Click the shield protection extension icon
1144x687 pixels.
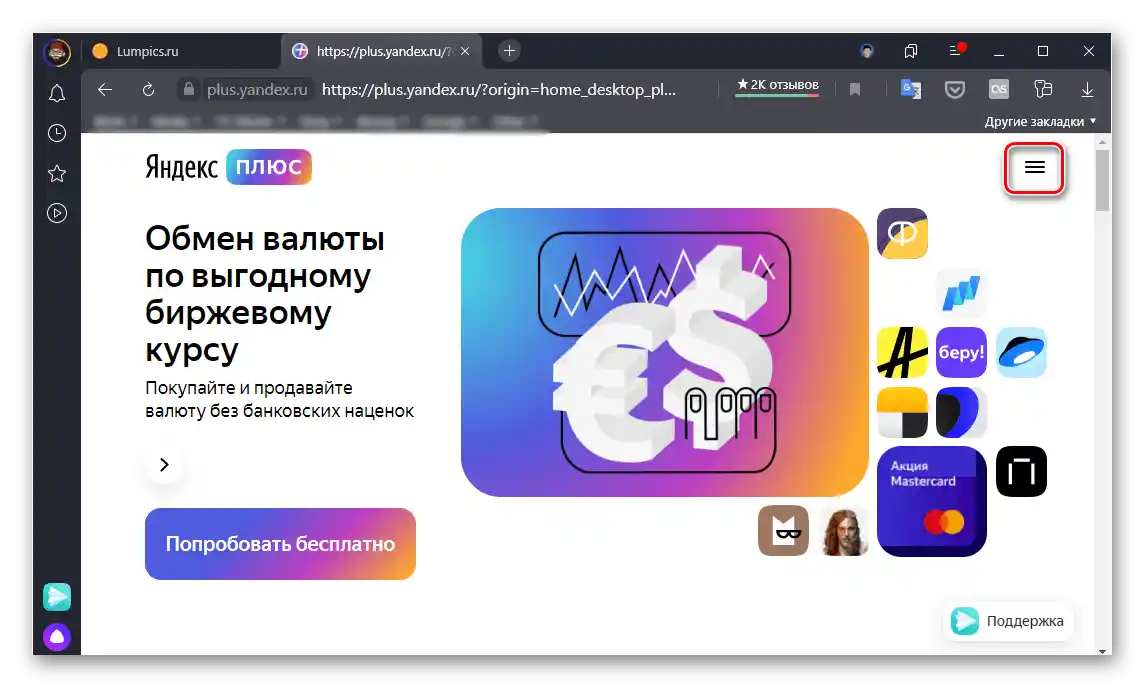(955, 90)
